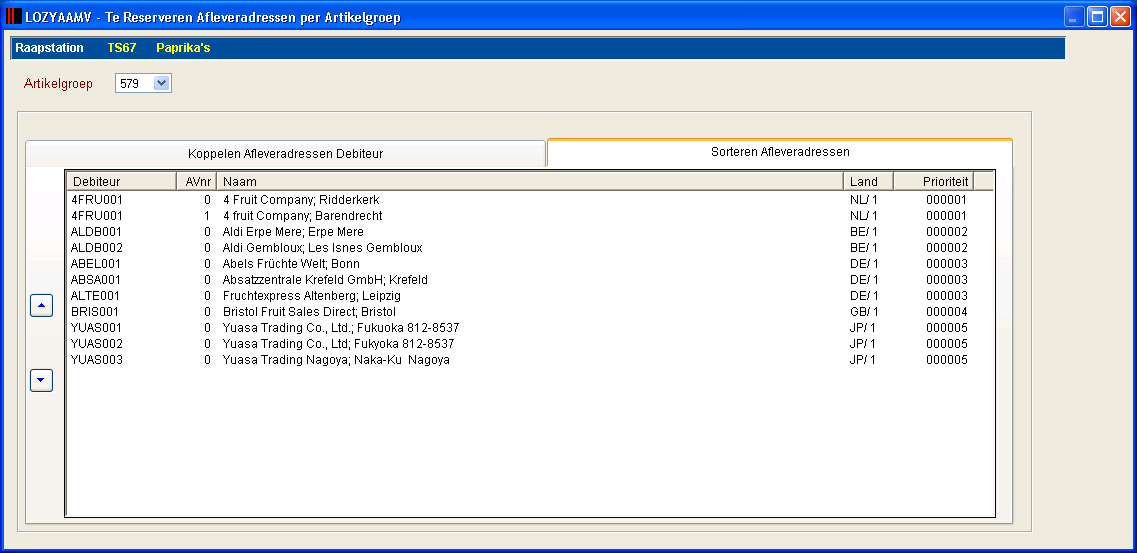1137x553 pixels.
Task: Select row Aldi Erpe Mere; Erpe Mere
Action: tap(529, 232)
